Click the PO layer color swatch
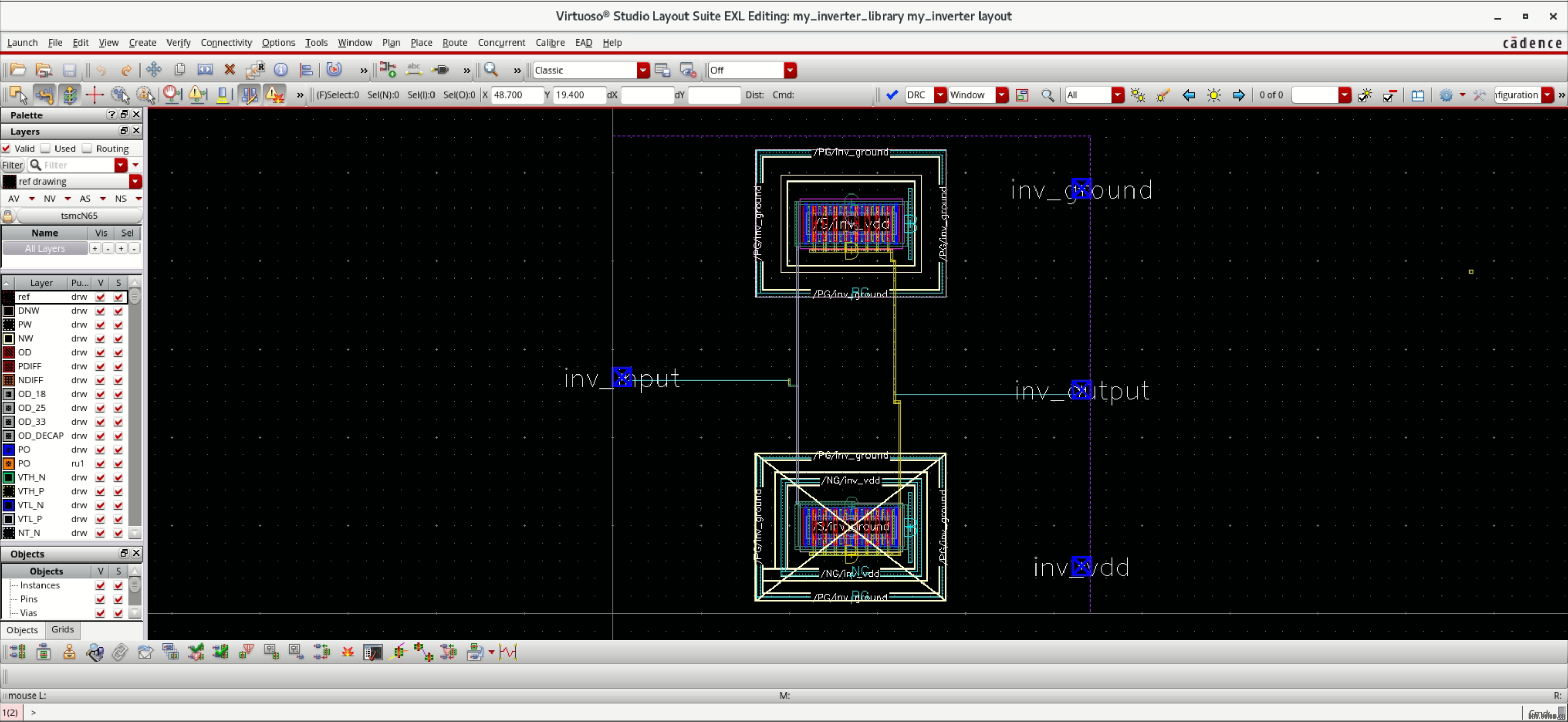The width and height of the screenshot is (1568, 722). click(x=8, y=449)
